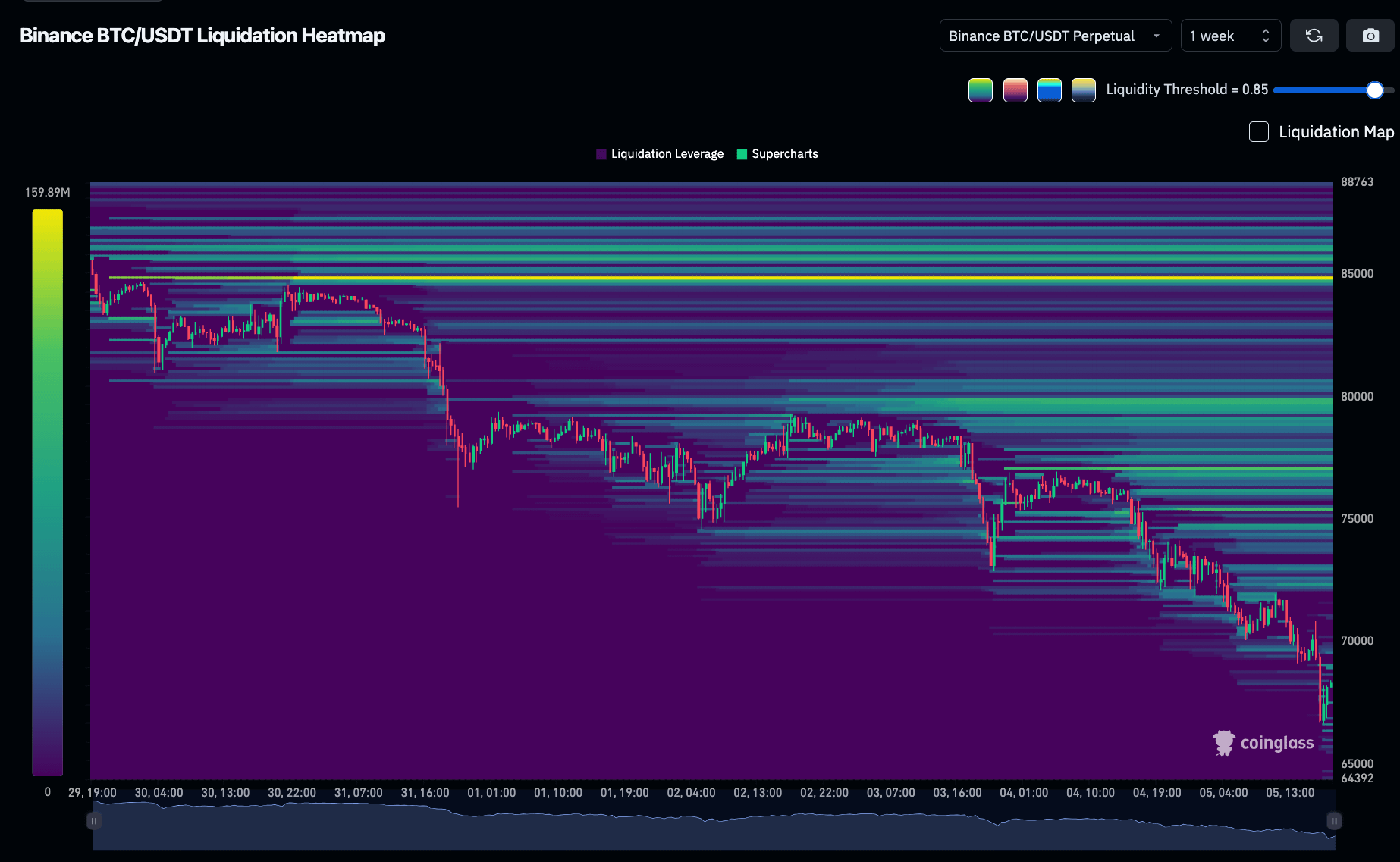Click the 02, 13:00 time axis label

click(758, 793)
